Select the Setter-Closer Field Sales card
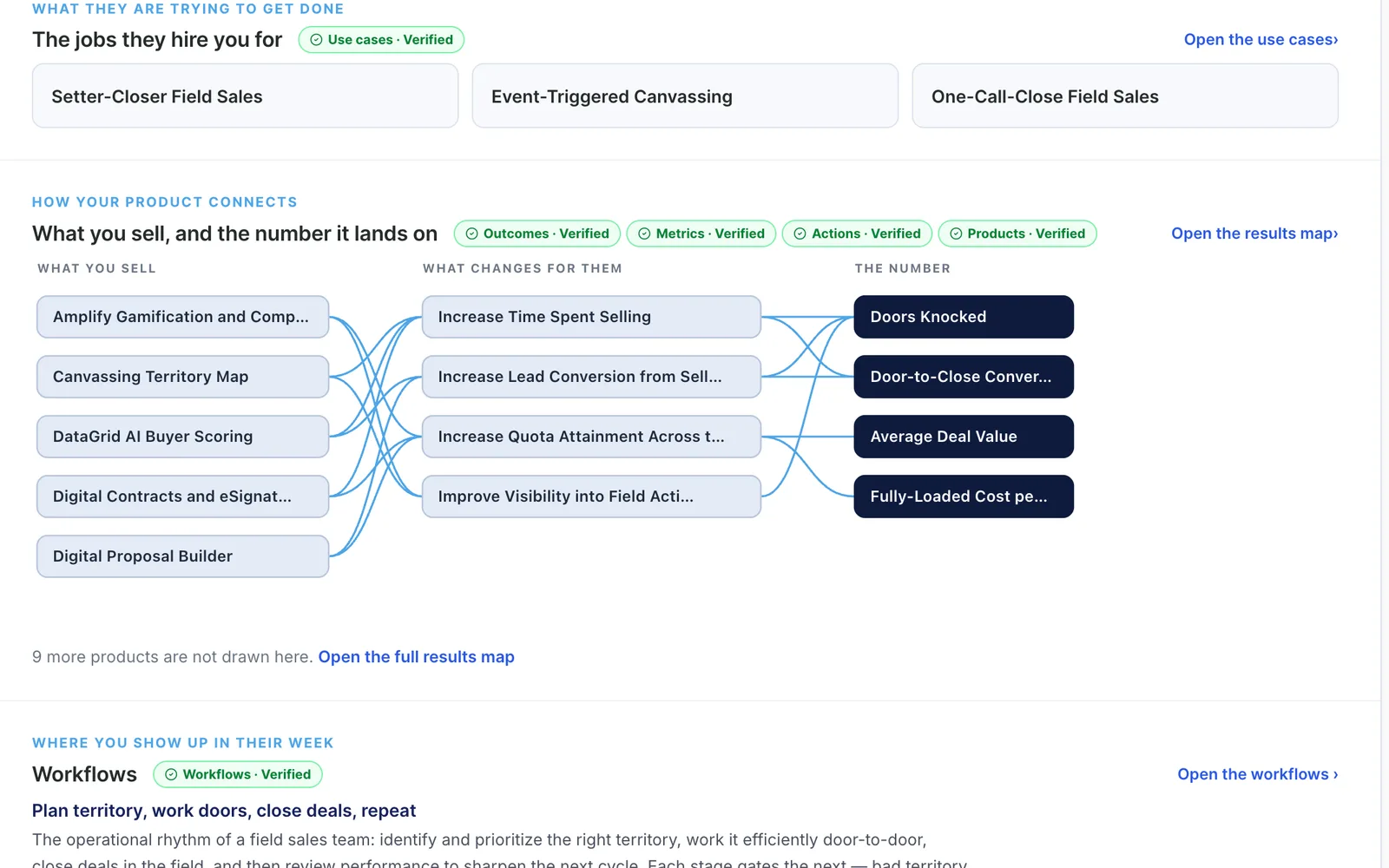The width and height of the screenshot is (1389, 868). tap(245, 96)
